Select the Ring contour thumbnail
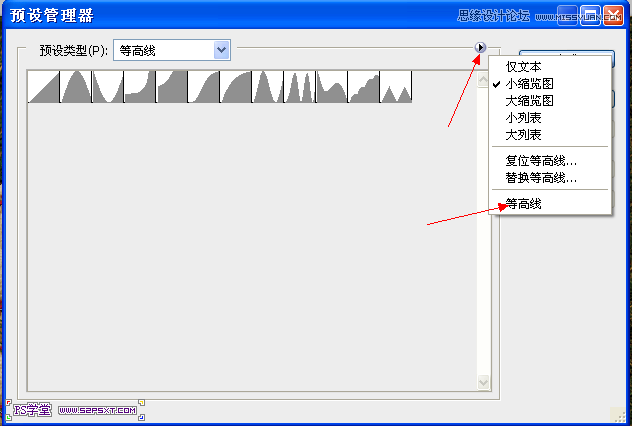This screenshot has width=632, height=426. (268, 87)
